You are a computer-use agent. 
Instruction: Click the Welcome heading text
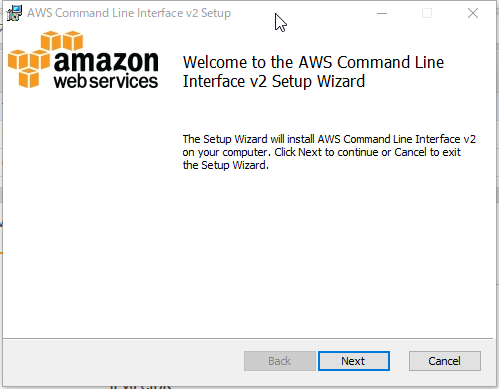[313, 72]
